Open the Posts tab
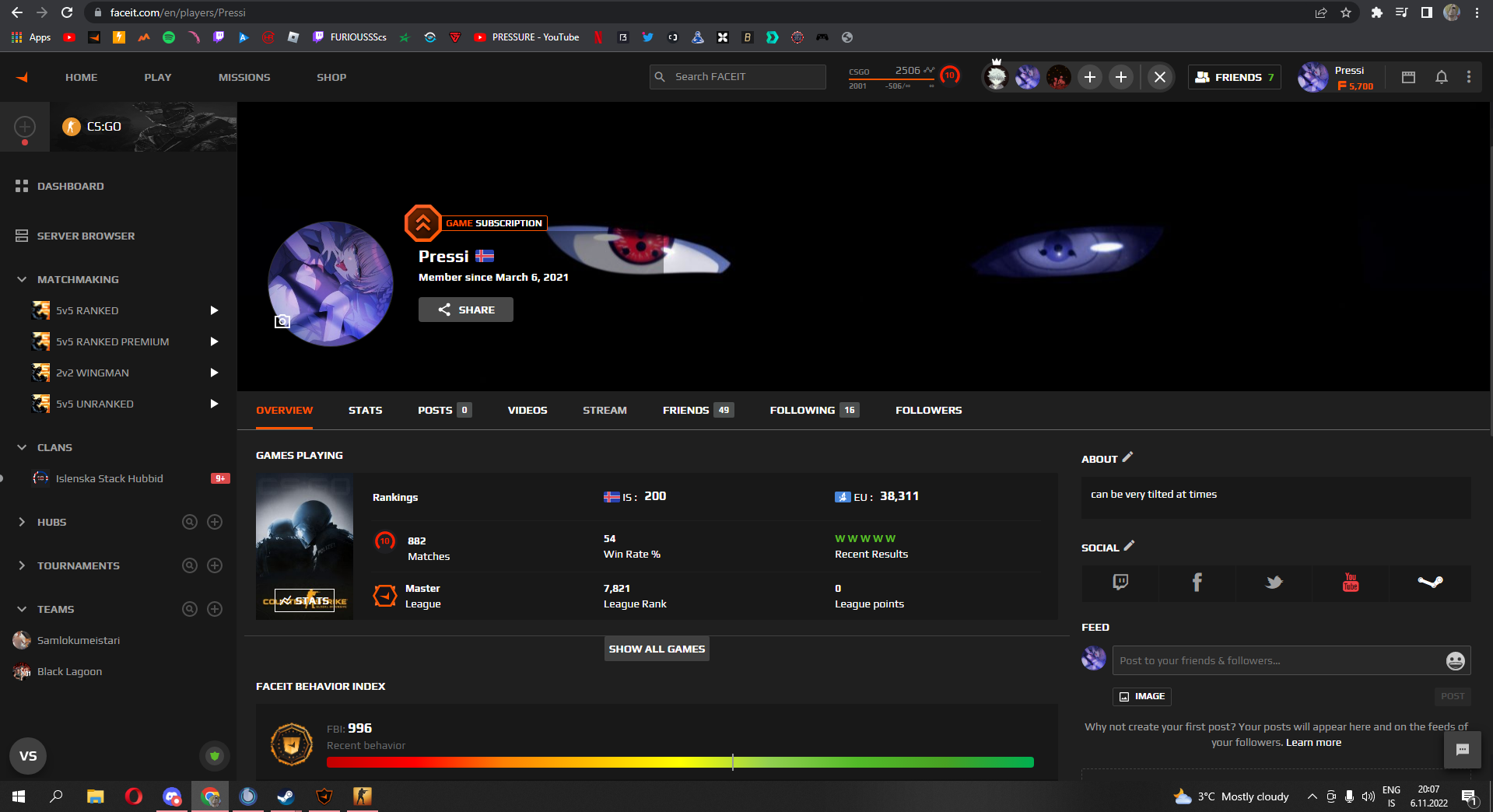 [444, 410]
